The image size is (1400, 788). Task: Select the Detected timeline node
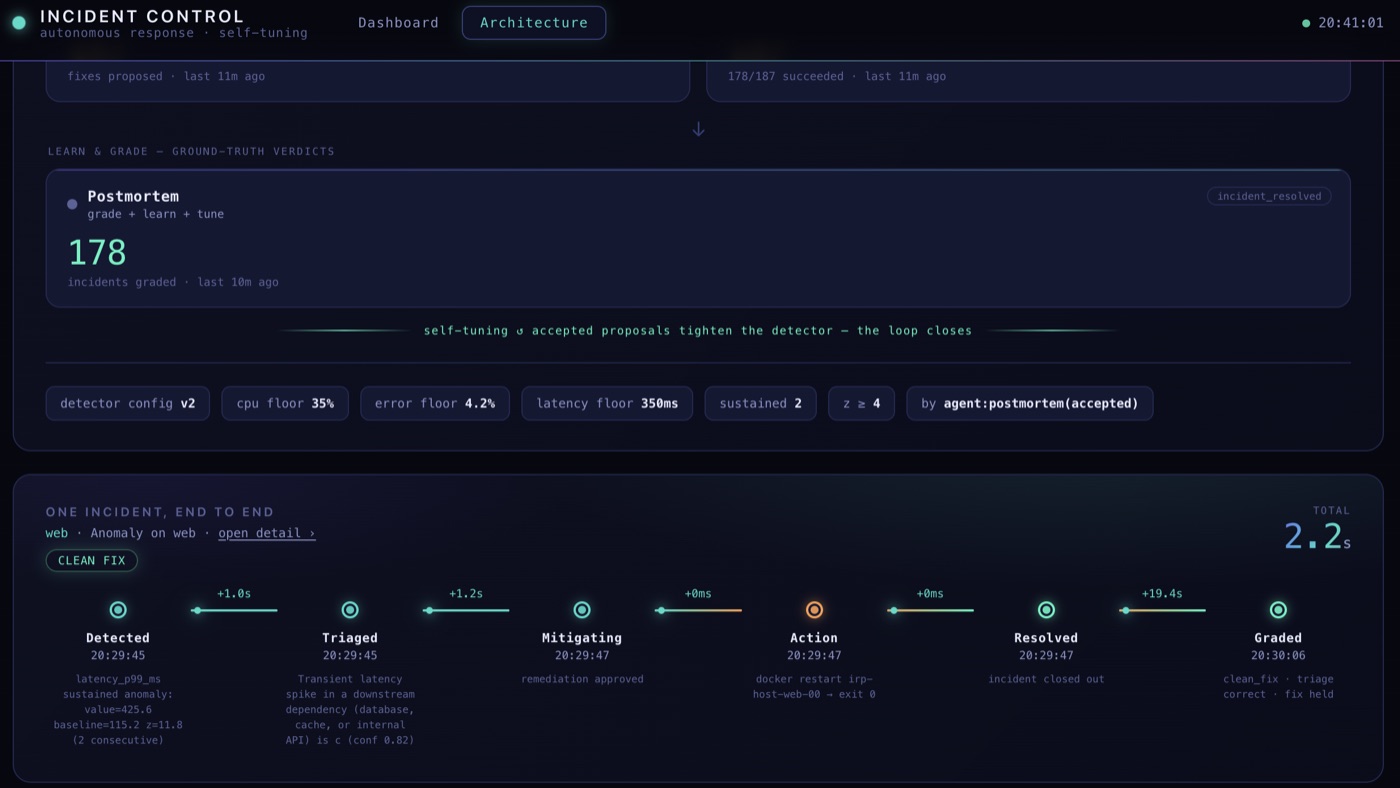tap(118, 610)
